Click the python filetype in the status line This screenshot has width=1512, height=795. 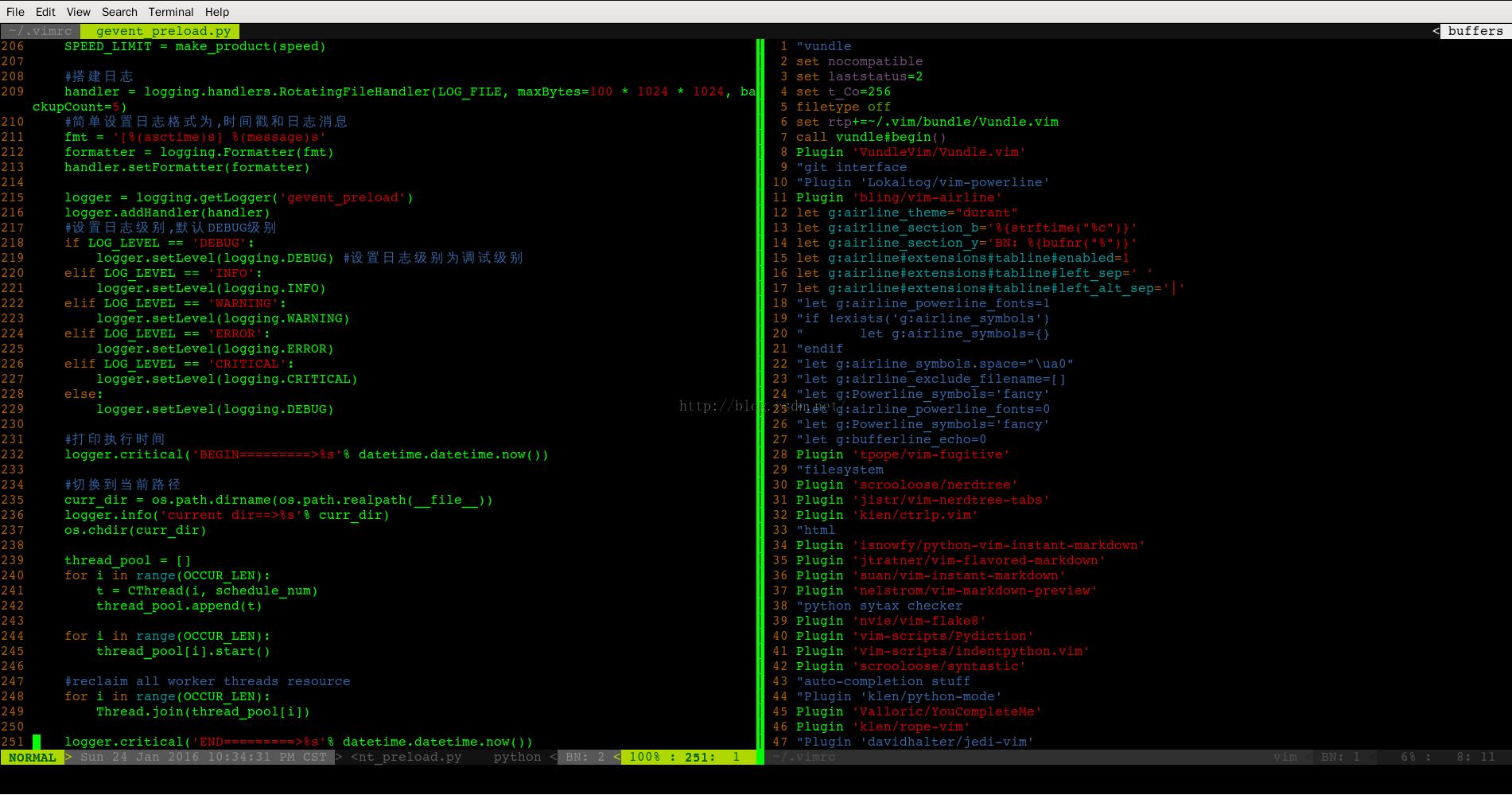517,757
